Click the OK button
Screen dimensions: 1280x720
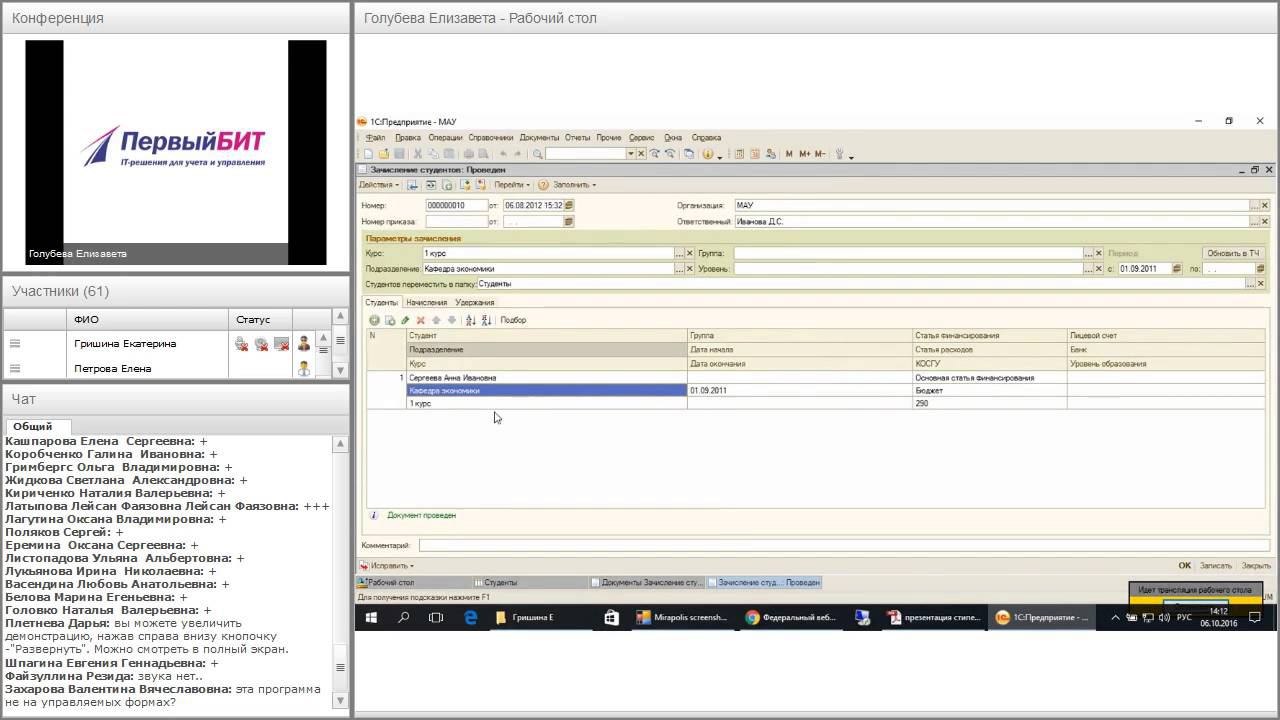tap(1184, 566)
